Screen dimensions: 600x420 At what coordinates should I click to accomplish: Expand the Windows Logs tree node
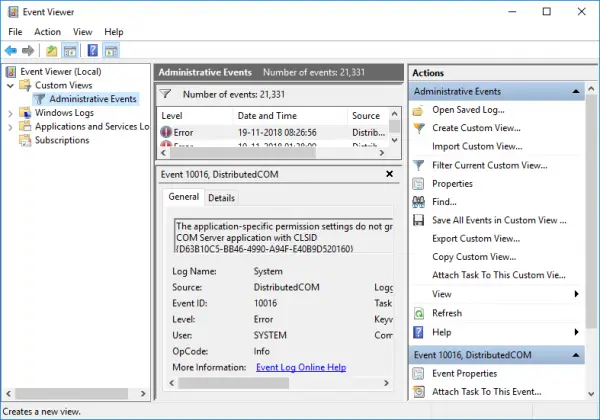coord(10,113)
